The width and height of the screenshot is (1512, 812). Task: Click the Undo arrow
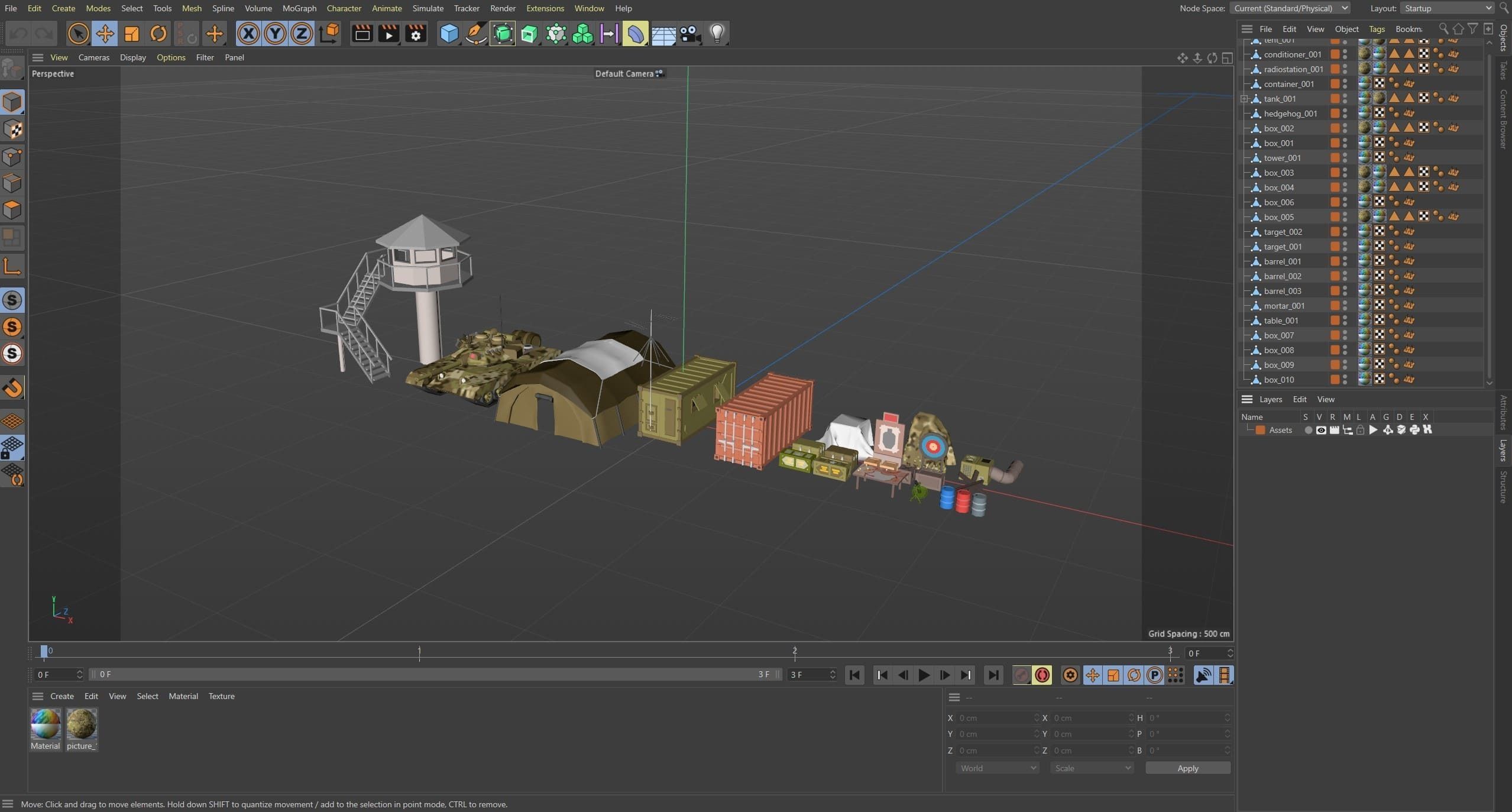coord(18,34)
